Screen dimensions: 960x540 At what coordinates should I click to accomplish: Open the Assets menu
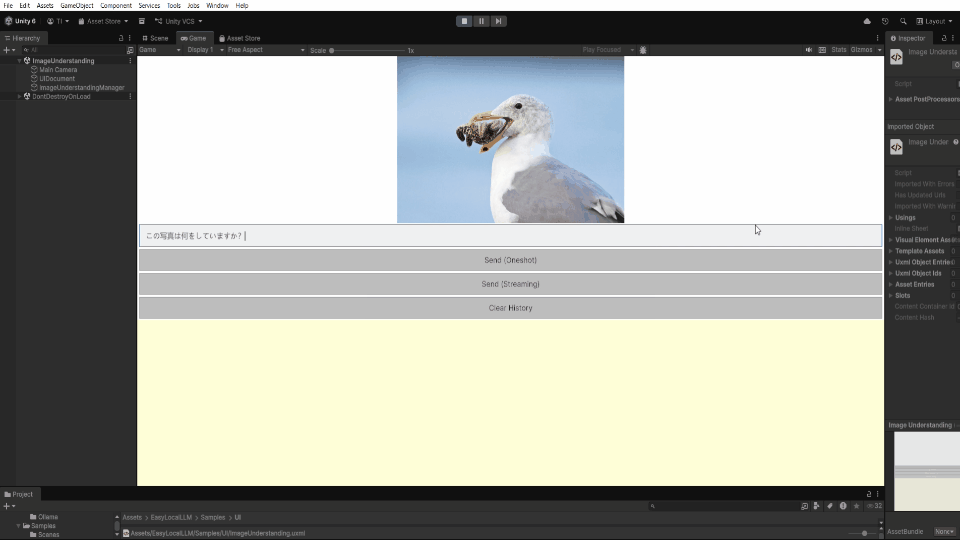click(45, 6)
